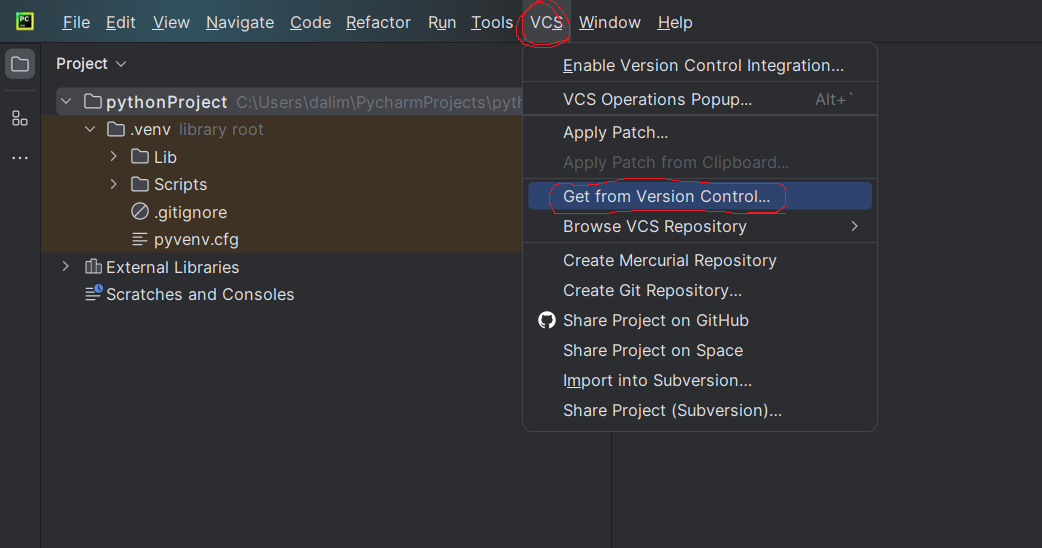Select the .gitignore file name
1042x548 pixels.
191,213
